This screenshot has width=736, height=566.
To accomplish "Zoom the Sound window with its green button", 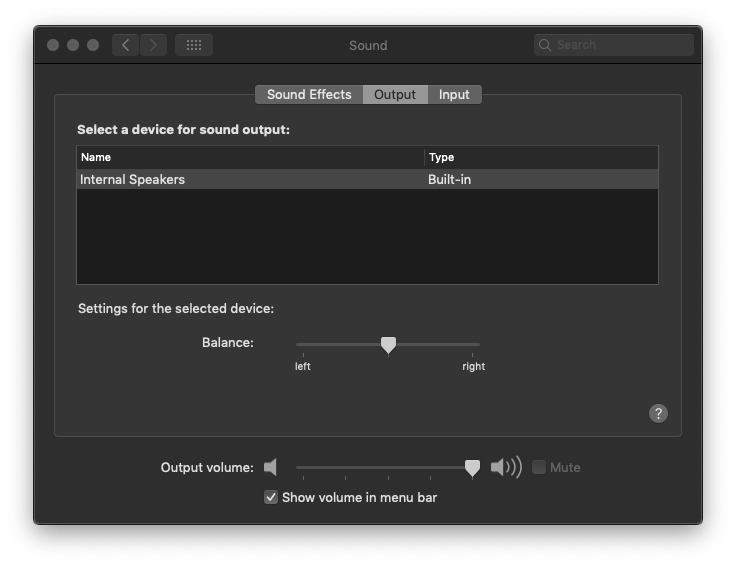I will (93, 45).
